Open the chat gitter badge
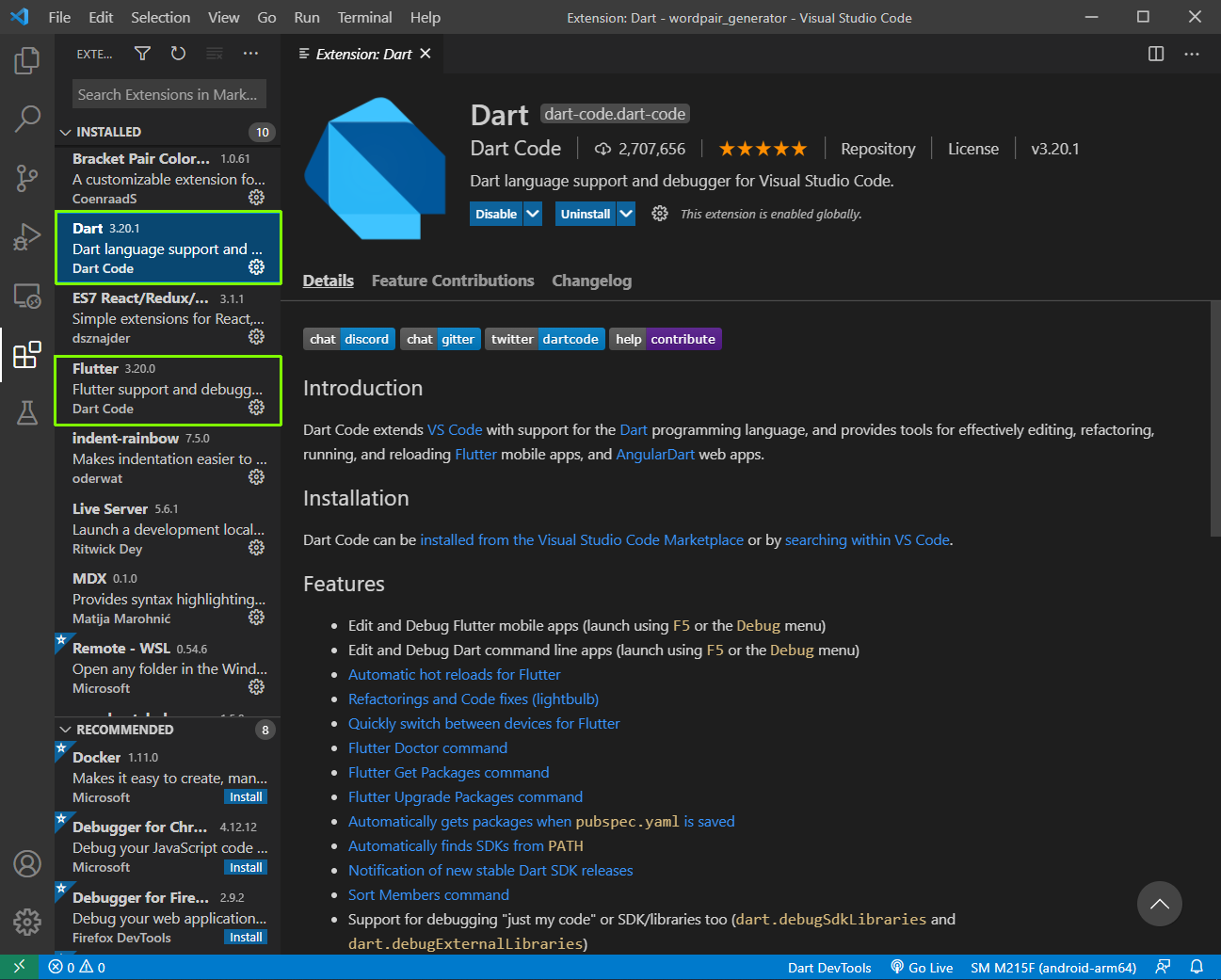The height and width of the screenshot is (980, 1221). (x=441, y=339)
